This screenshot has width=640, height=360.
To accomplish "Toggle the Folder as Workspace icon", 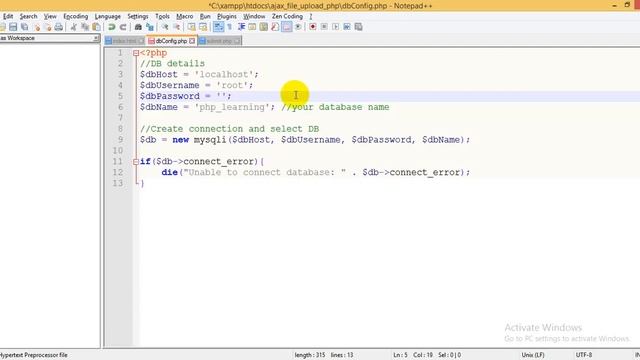I will point(287,27).
